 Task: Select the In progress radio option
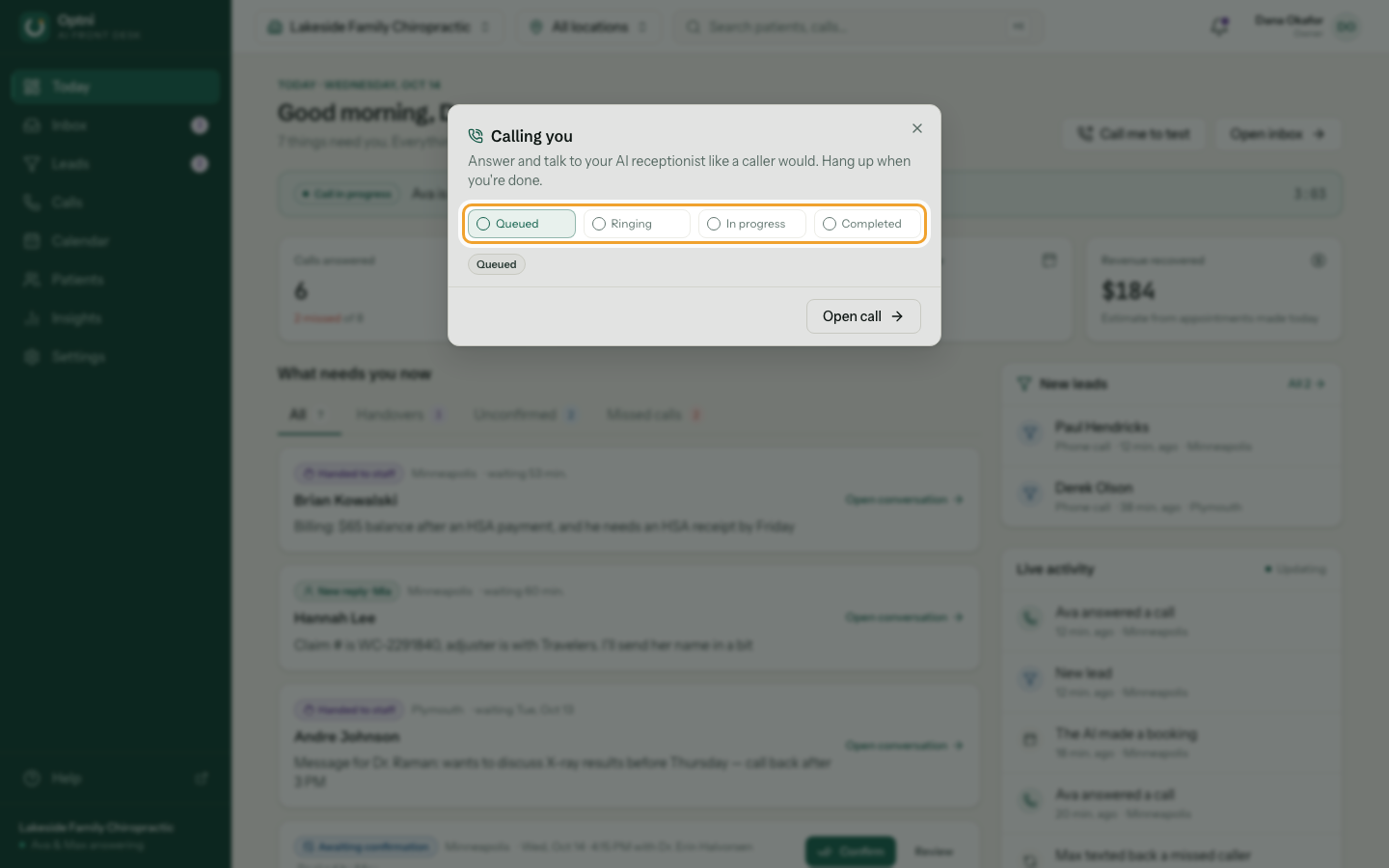pos(751,224)
